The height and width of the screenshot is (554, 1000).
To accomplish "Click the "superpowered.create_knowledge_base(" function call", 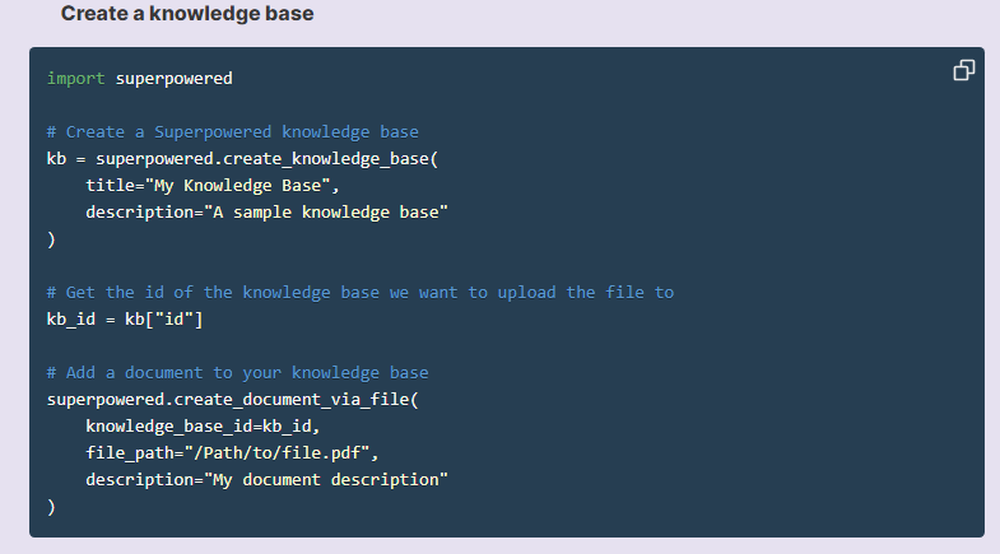I will [x=267, y=159].
